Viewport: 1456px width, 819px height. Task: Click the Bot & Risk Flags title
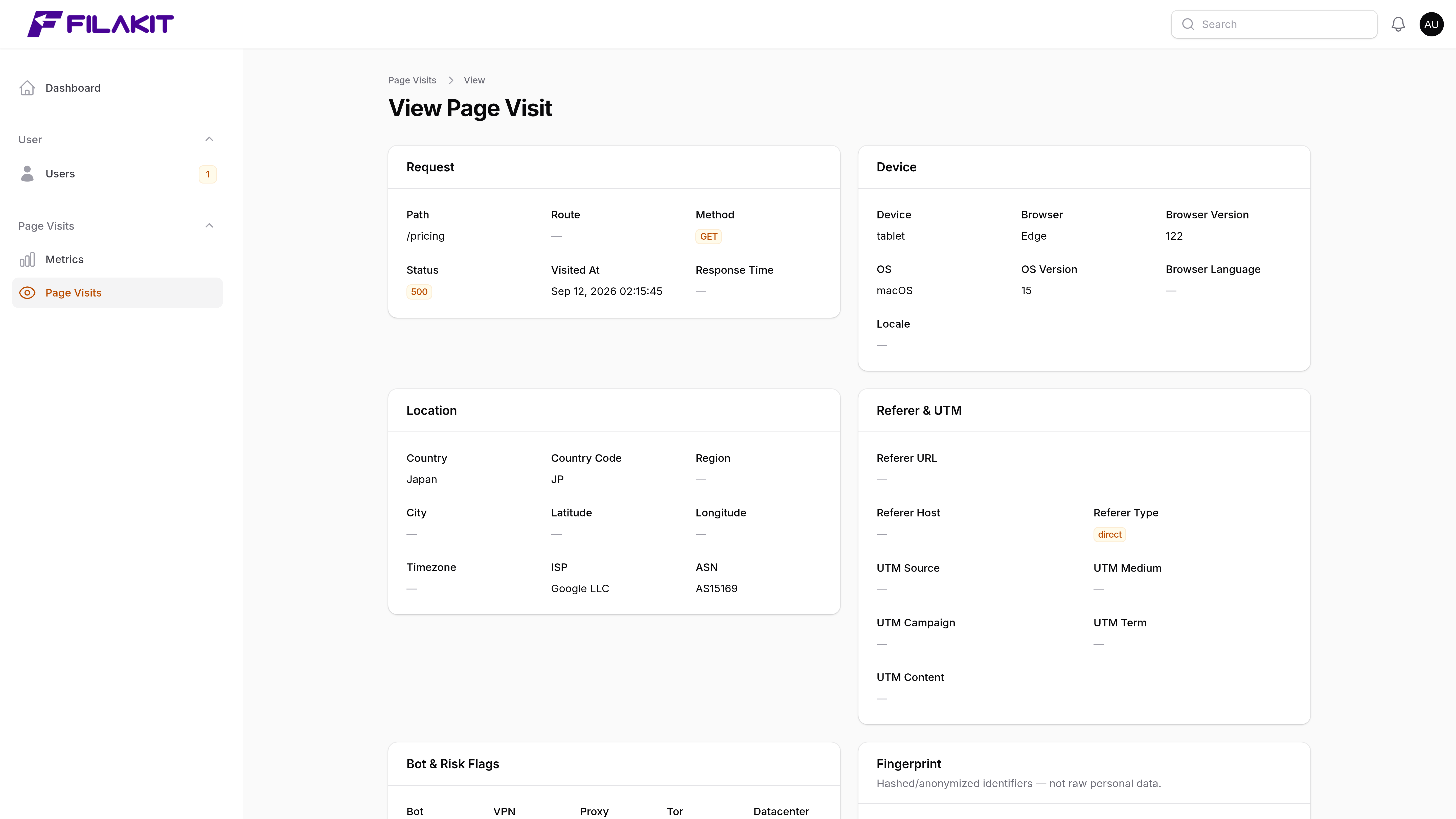click(453, 764)
